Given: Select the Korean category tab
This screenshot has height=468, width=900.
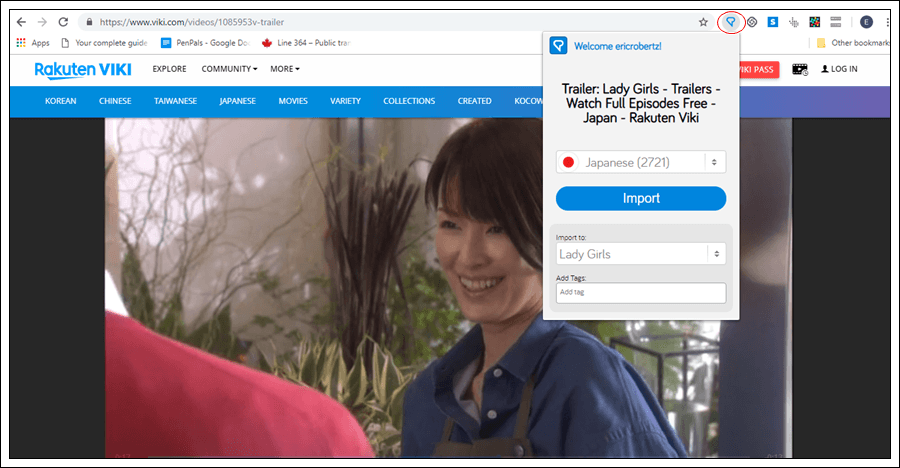Looking at the screenshot, I should (x=61, y=101).
